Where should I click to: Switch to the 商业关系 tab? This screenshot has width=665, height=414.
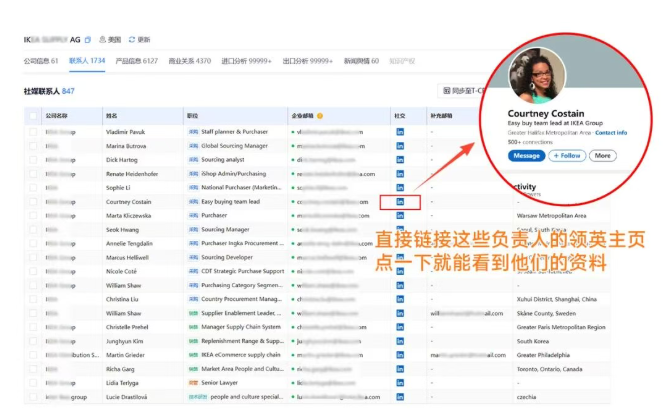click(x=190, y=61)
